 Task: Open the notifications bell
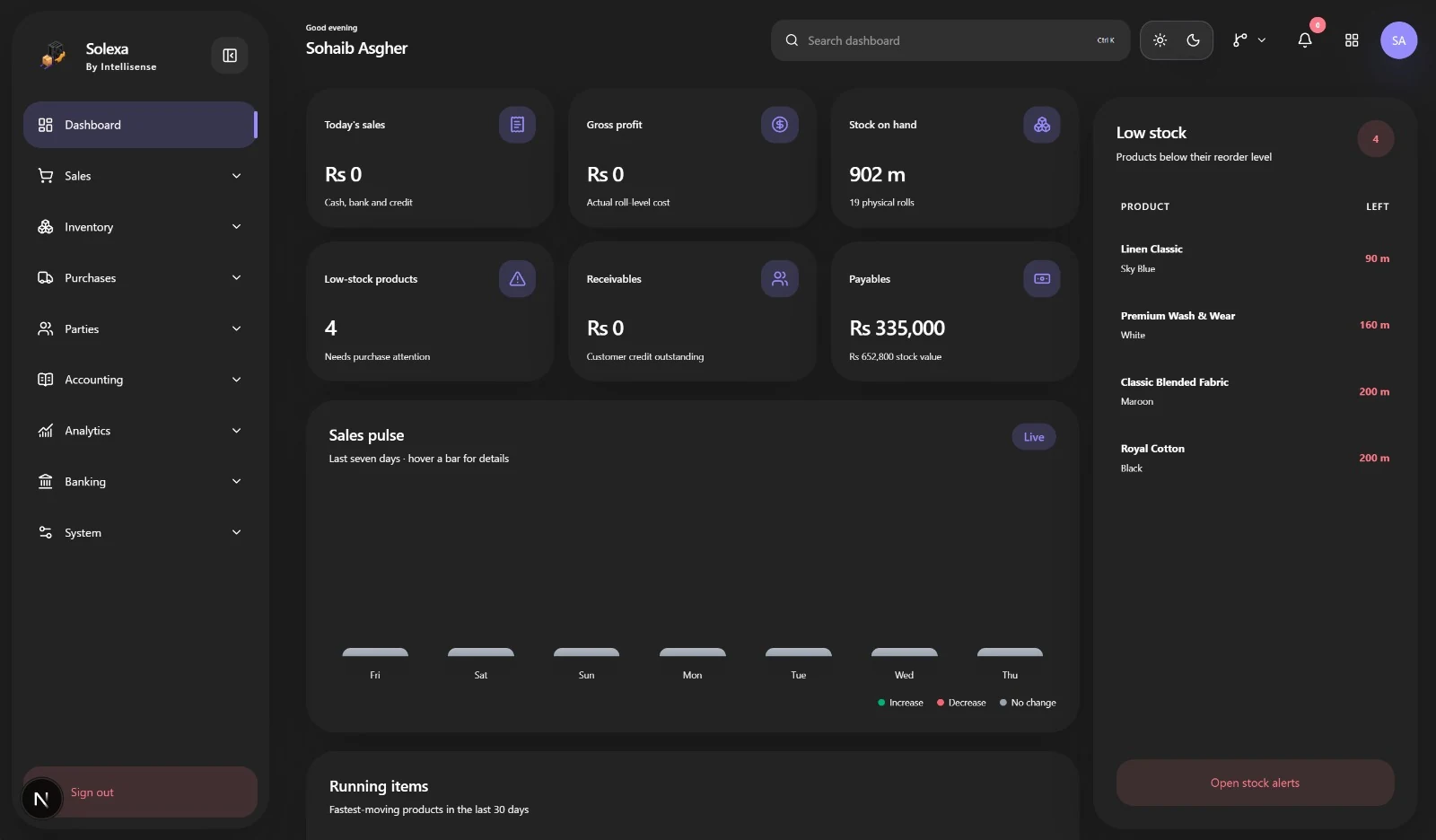1305,40
